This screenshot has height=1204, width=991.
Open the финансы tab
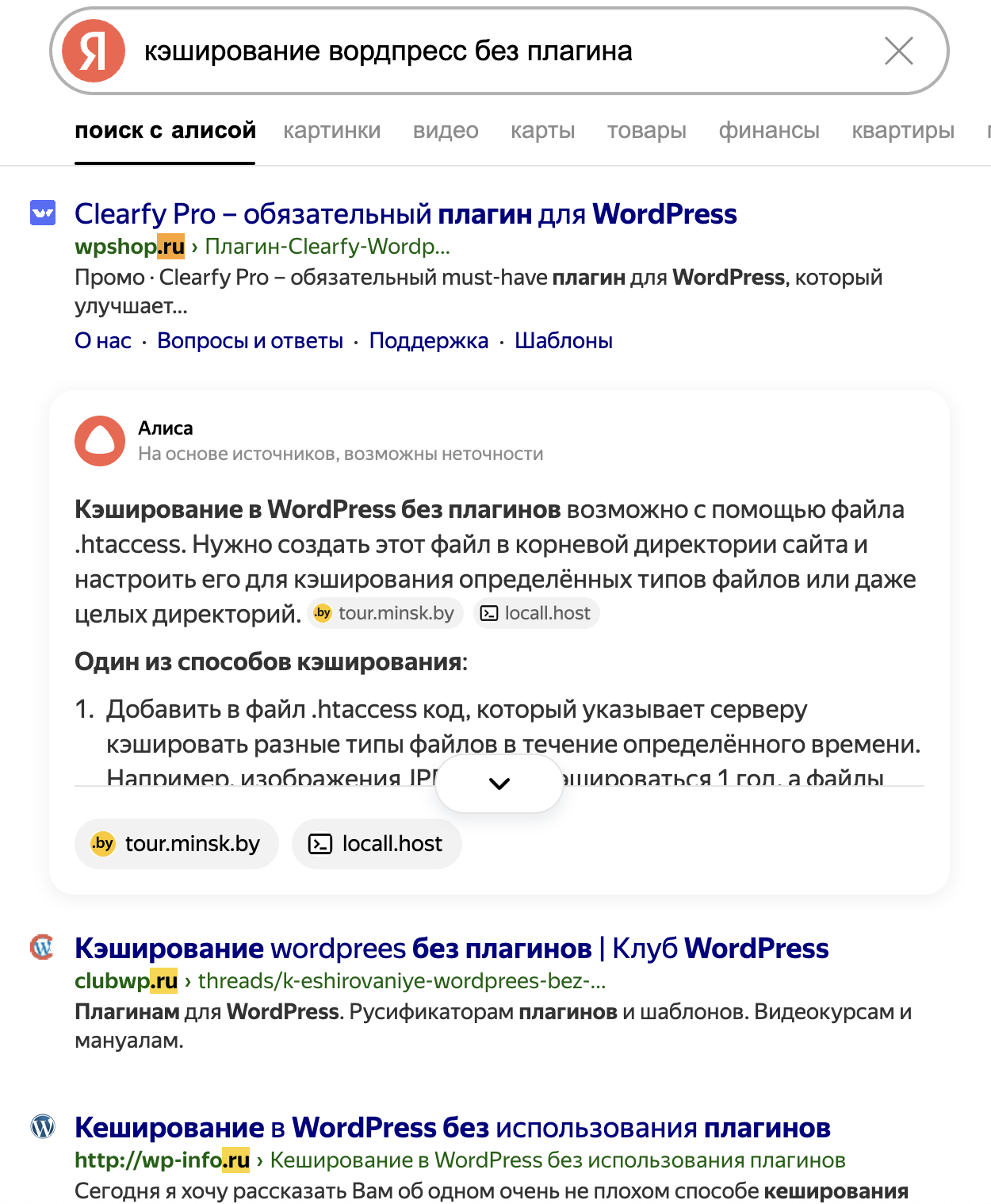point(768,131)
